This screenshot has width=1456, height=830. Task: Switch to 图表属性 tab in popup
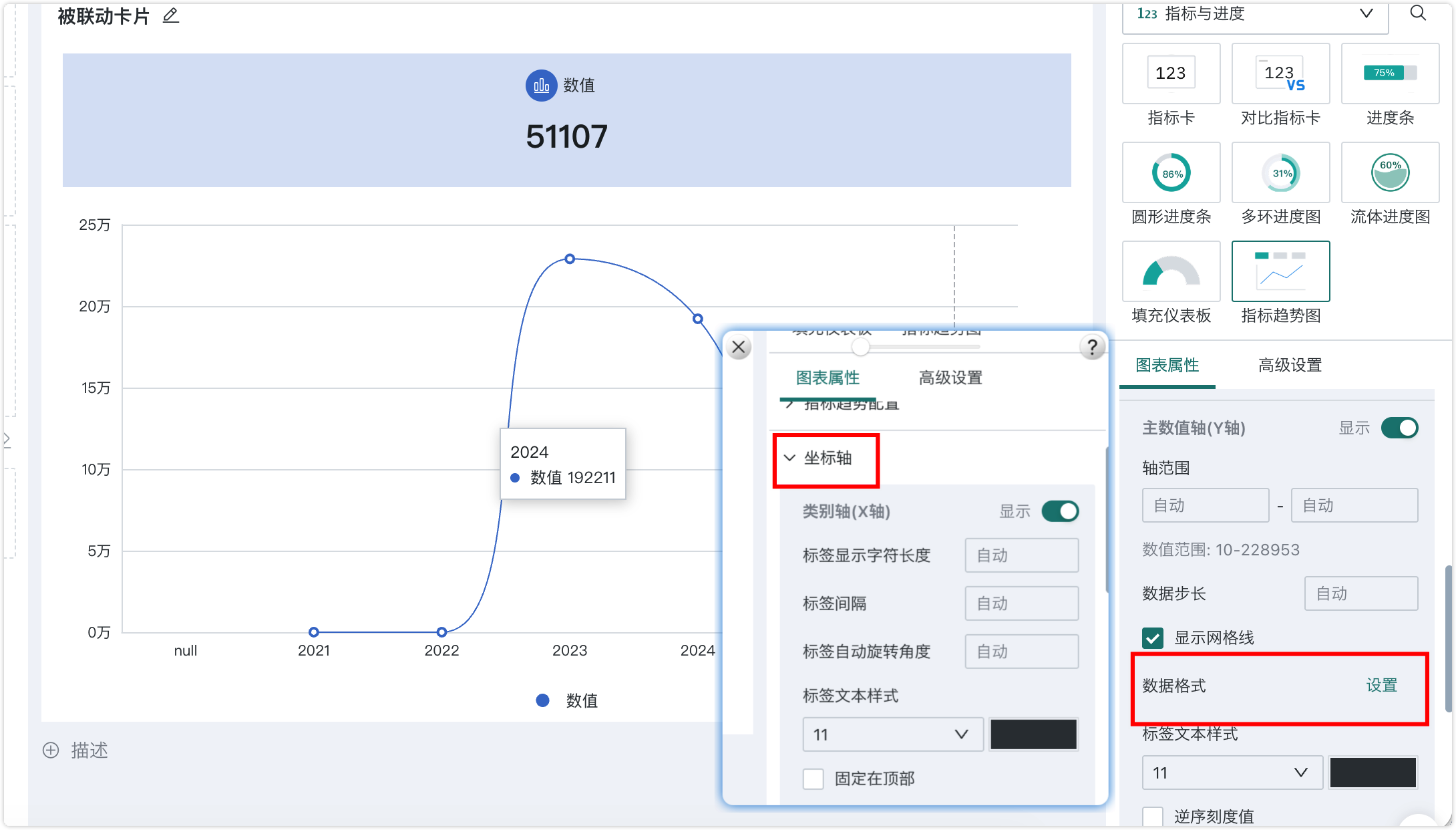[828, 378]
